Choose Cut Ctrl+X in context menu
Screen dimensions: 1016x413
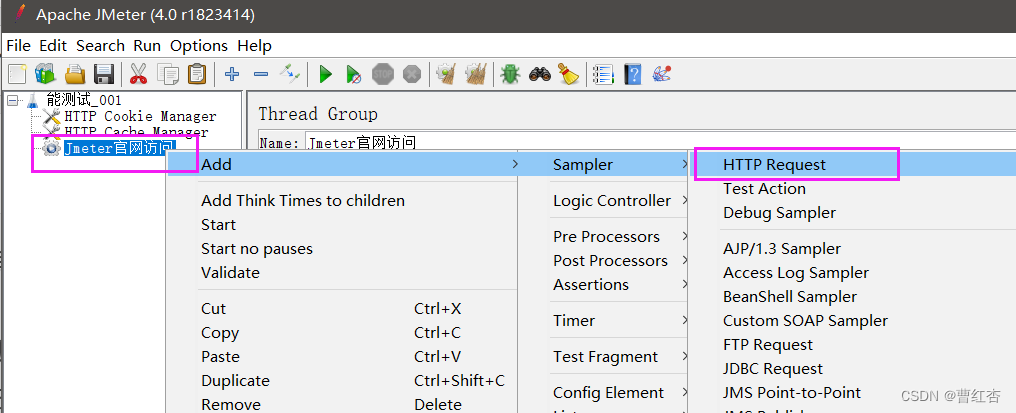(343, 309)
